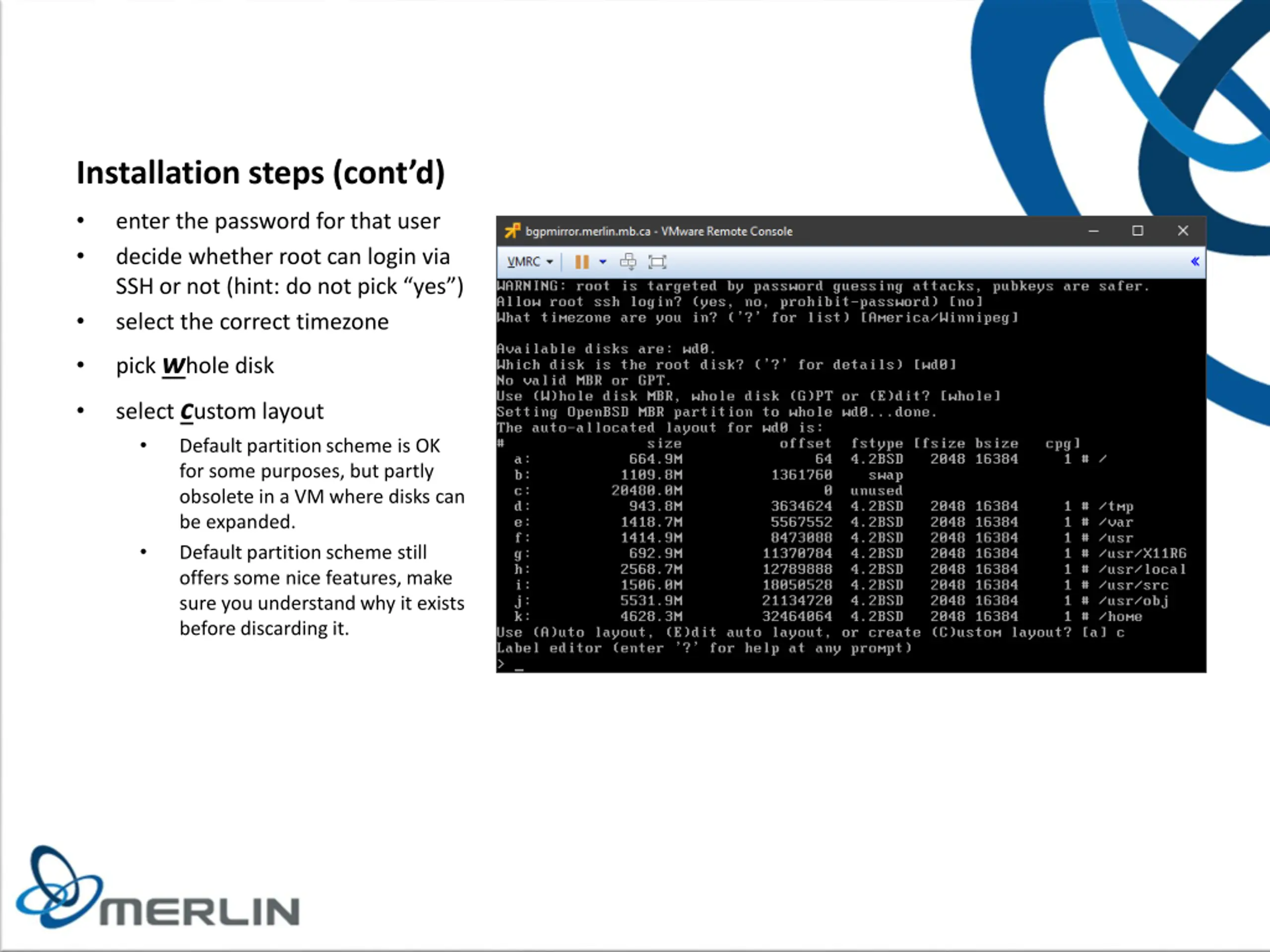Click the VMware Remote Console title icon
This screenshot has width=1270, height=952.
512,231
